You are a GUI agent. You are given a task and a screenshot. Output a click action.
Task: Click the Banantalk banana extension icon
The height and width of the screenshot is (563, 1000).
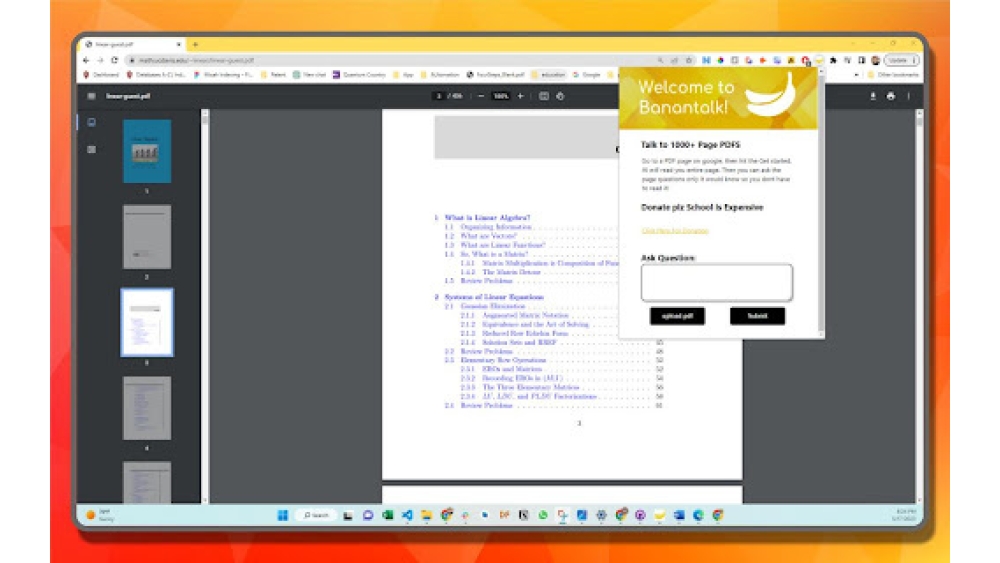[x=820, y=60]
